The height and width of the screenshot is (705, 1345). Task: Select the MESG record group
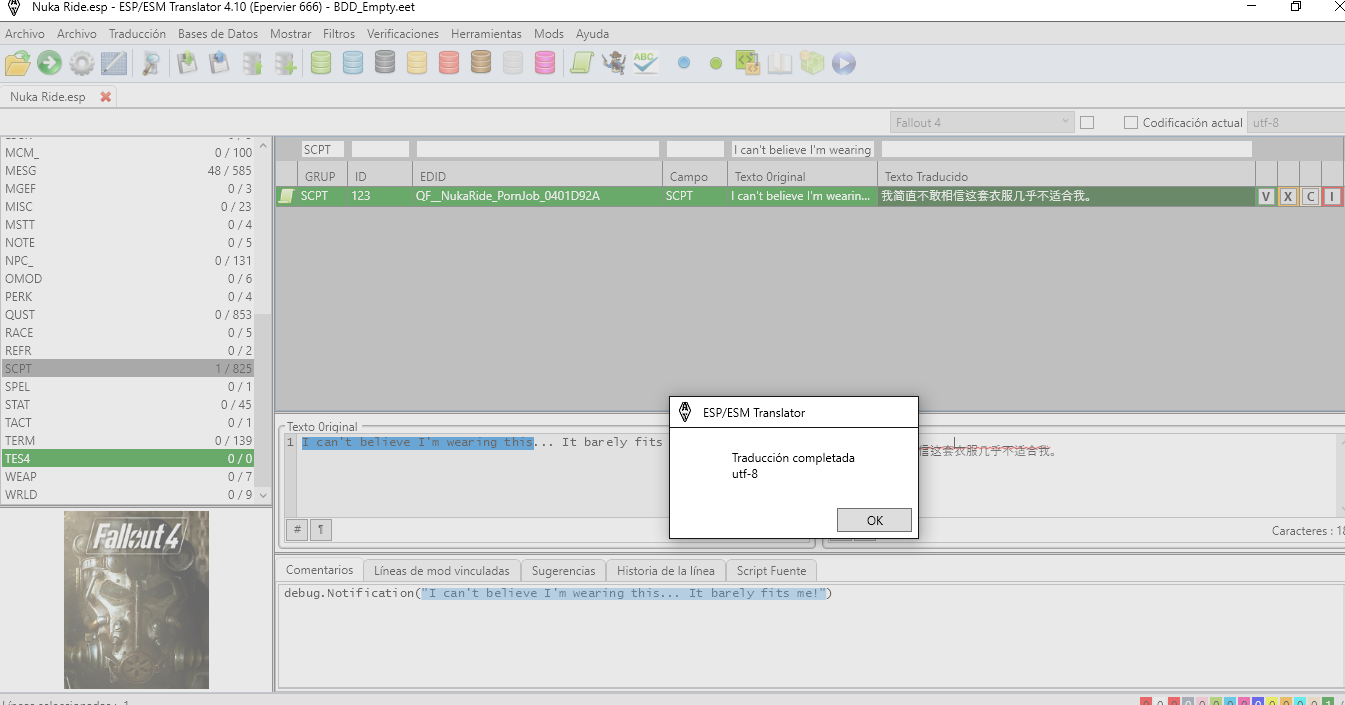tap(128, 171)
